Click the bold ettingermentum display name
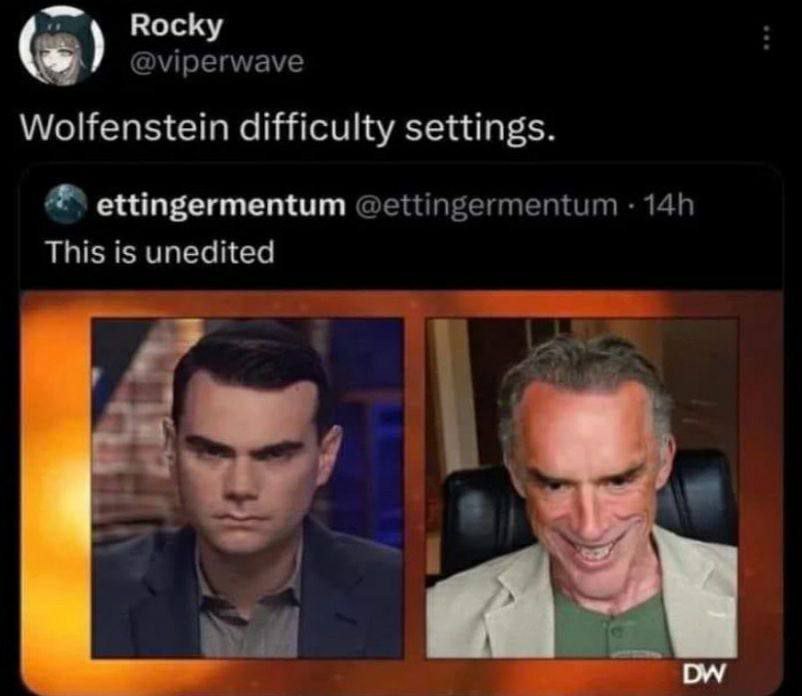 coord(220,206)
